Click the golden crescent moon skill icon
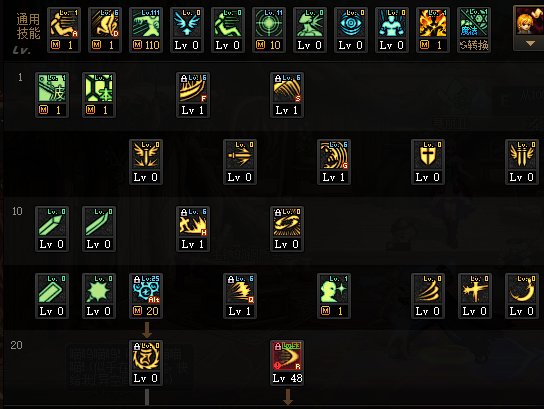The image size is (544, 409). tap(522, 296)
